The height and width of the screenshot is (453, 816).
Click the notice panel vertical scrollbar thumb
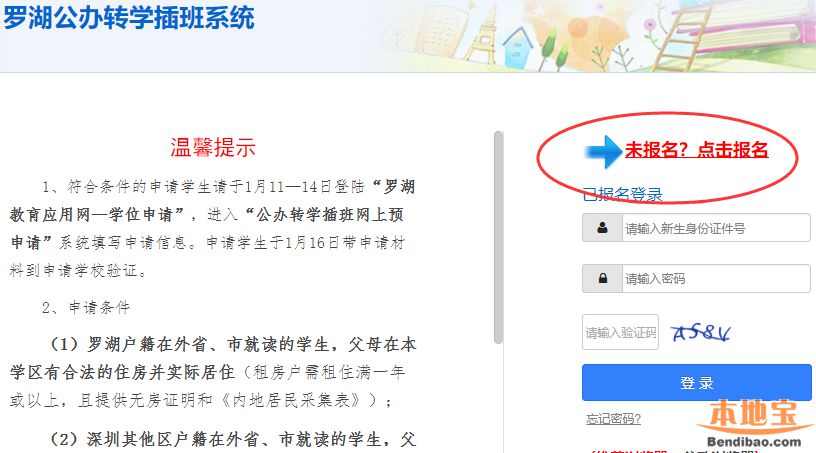[498, 237]
